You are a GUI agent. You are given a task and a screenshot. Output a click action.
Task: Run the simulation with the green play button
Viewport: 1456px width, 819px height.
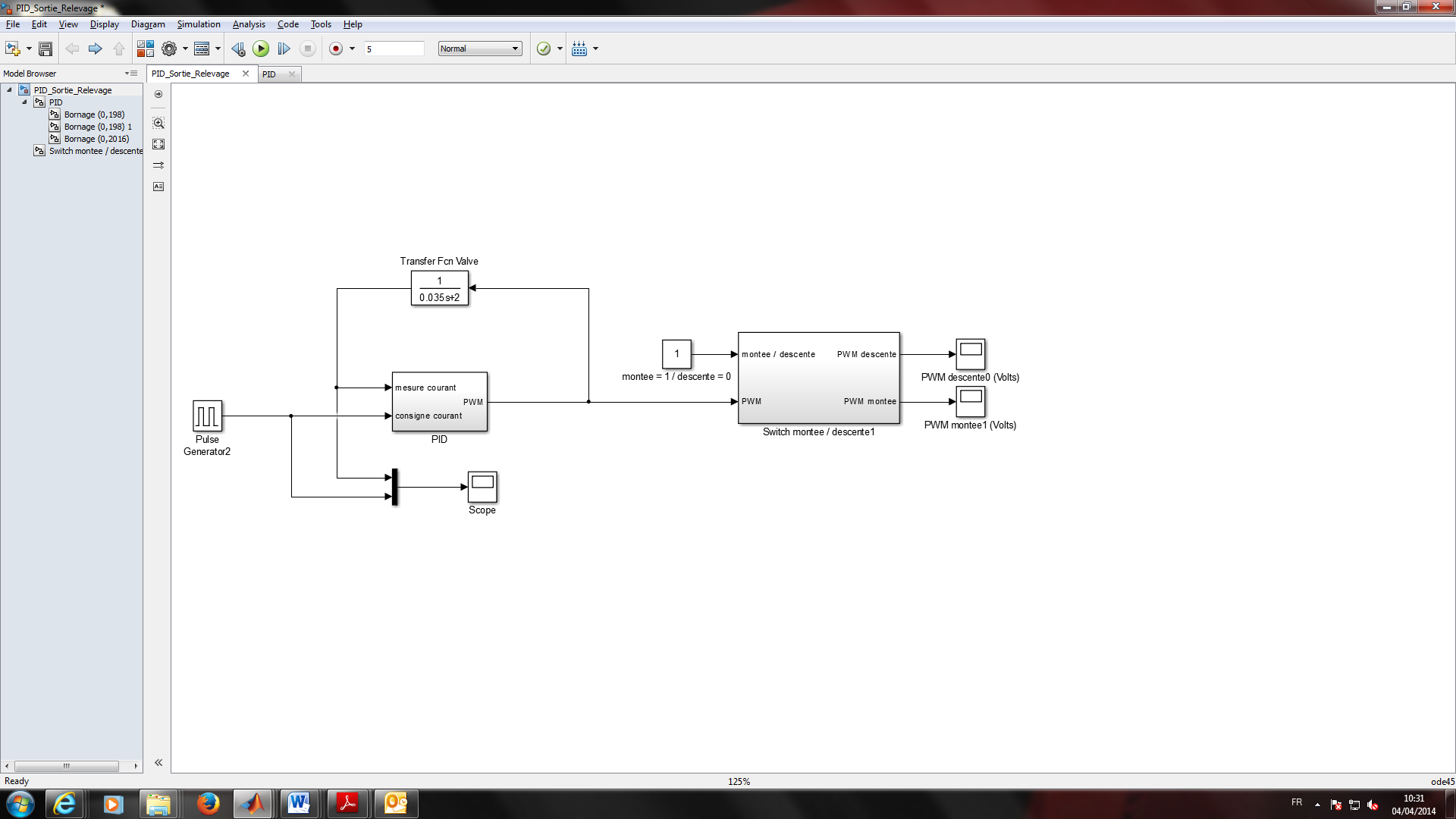[x=261, y=49]
